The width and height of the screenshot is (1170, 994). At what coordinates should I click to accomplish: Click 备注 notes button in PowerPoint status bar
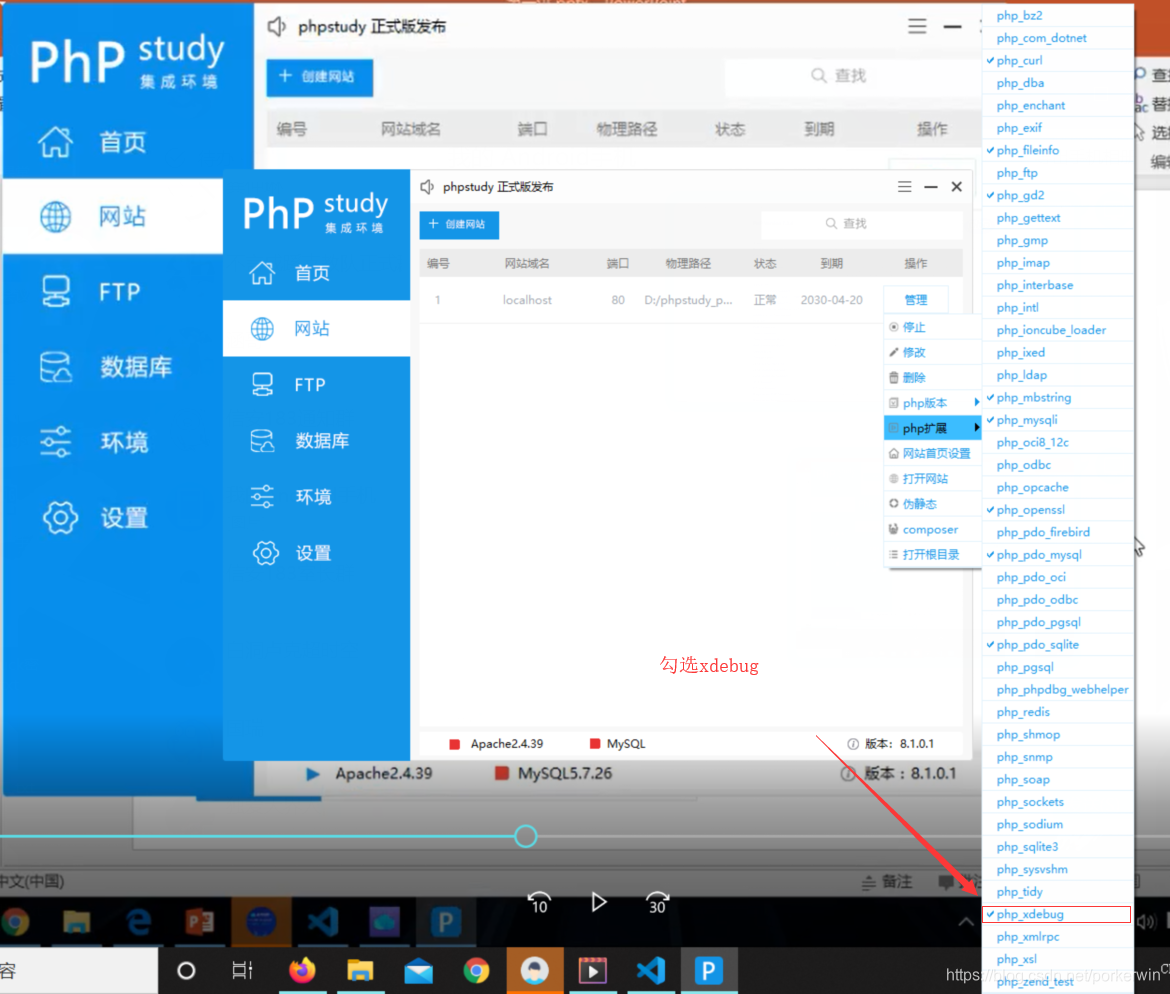click(887, 882)
